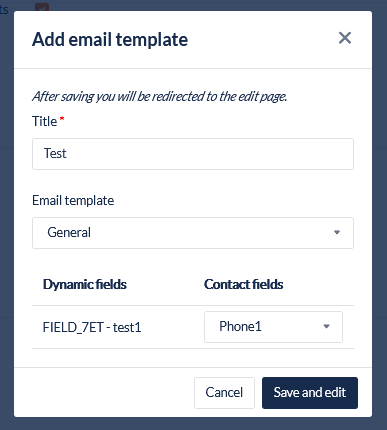Click the italic redirect notice text
Viewport: 387px width, 430px height.
pos(160,96)
